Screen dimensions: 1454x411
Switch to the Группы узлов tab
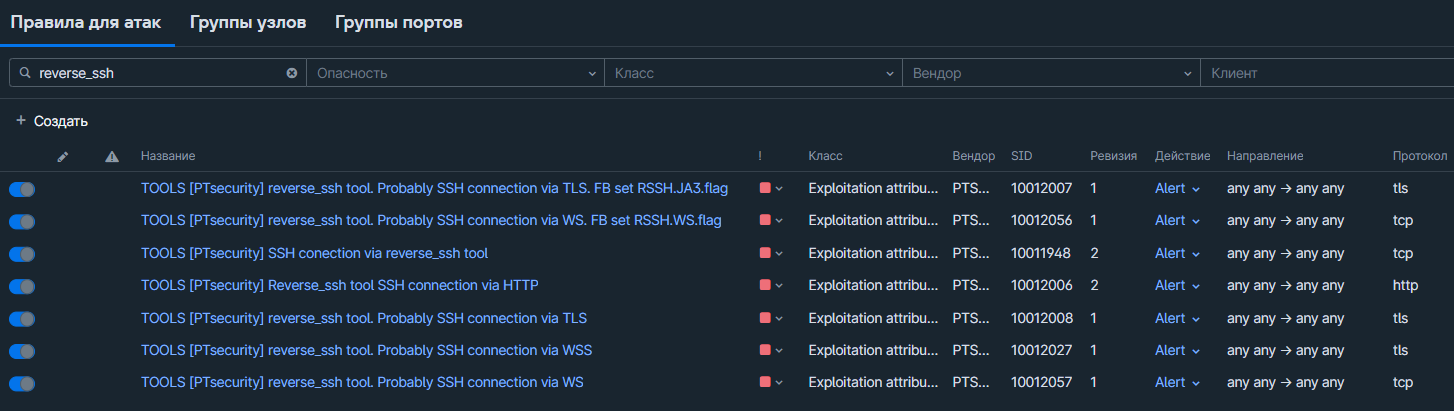(x=248, y=22)
